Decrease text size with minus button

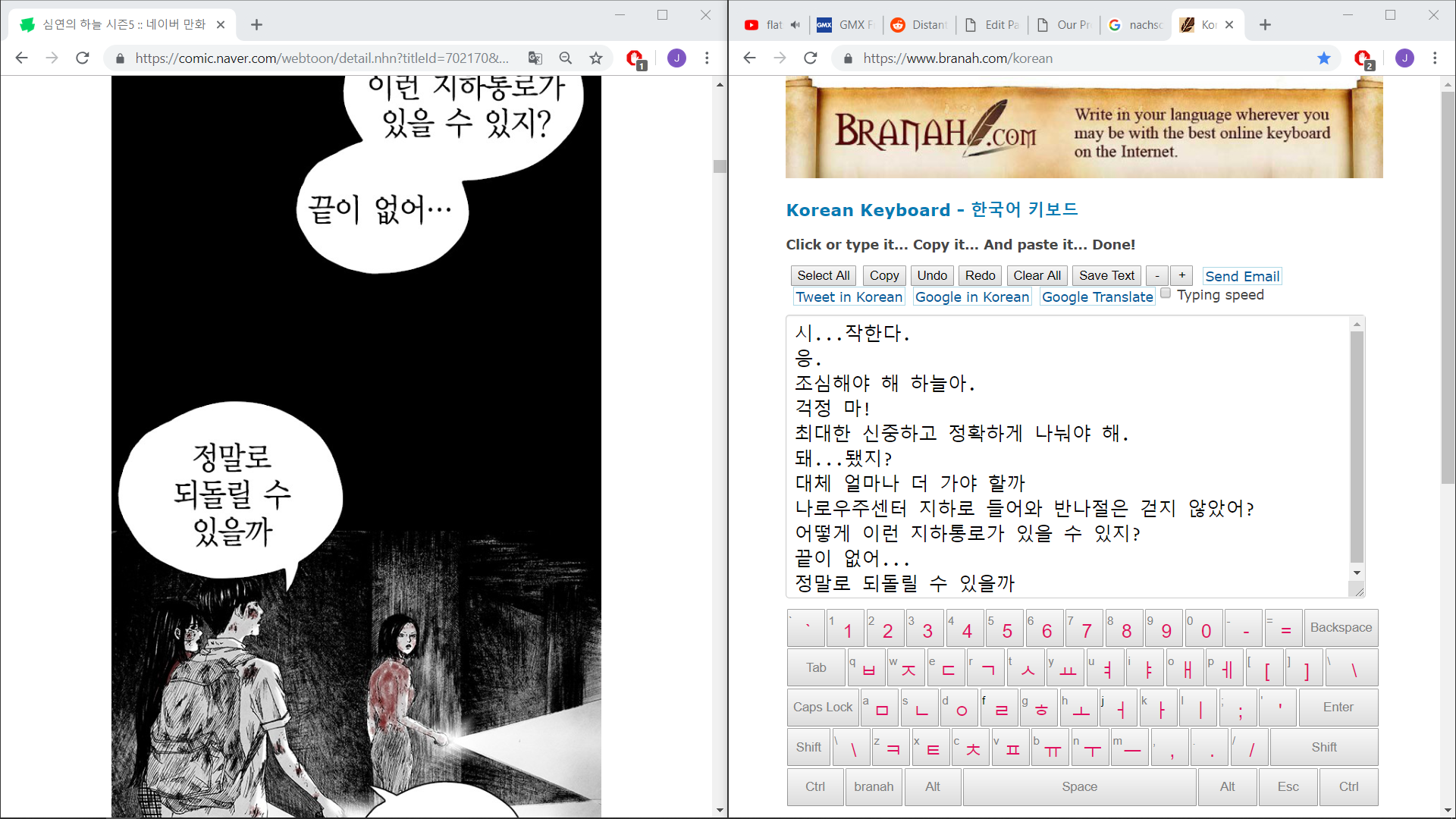1157,276
